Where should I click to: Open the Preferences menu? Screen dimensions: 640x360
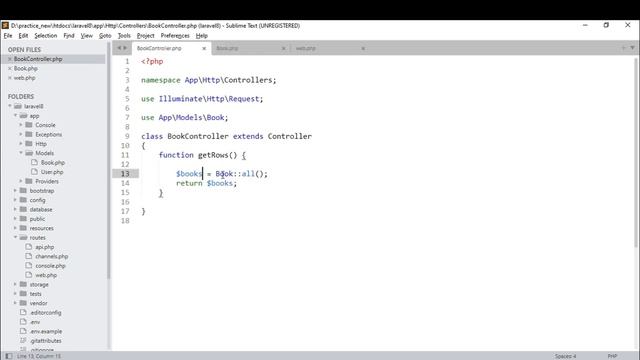click(175, 36)
